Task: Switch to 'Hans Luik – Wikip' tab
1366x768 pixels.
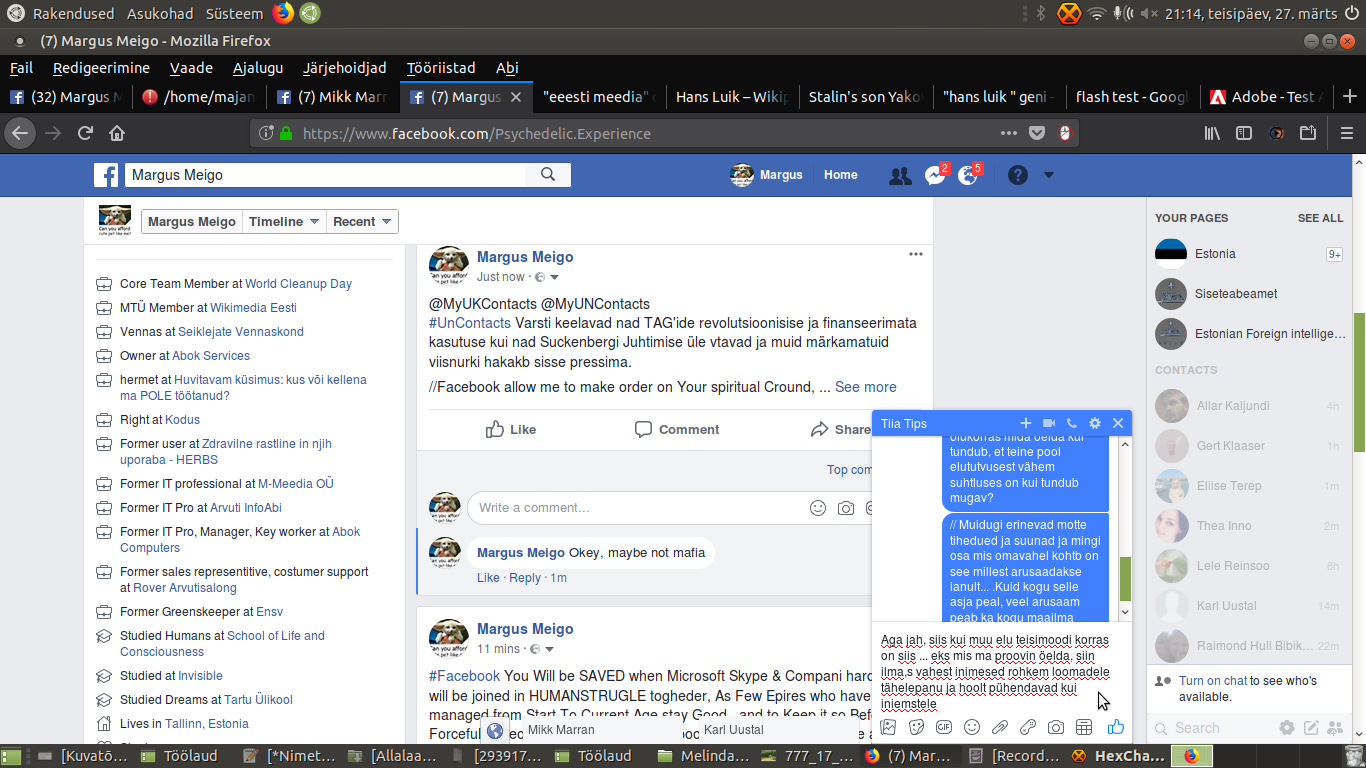Action: 732,97
